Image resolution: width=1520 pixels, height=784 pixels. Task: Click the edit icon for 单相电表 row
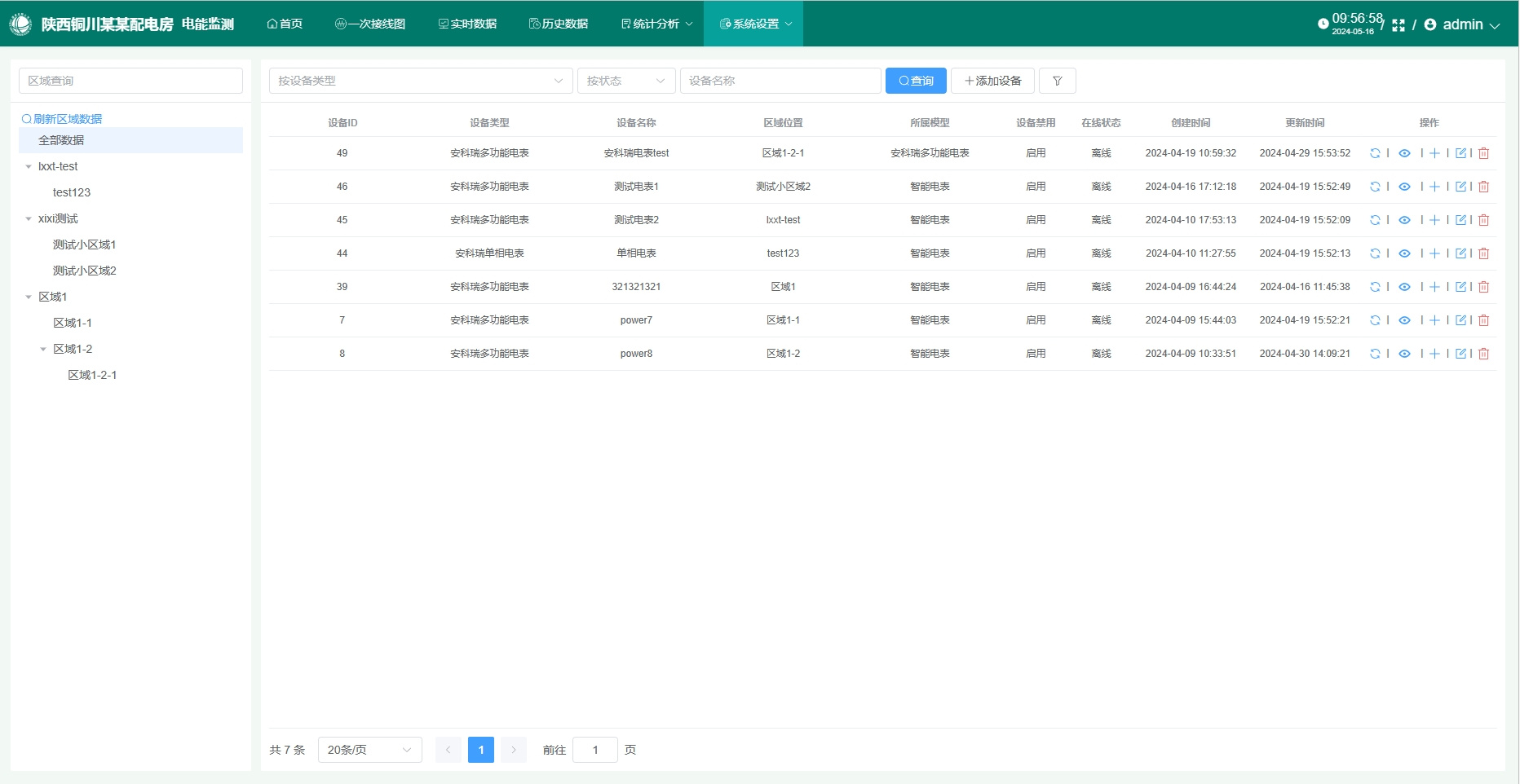[x=1460, y=253]
